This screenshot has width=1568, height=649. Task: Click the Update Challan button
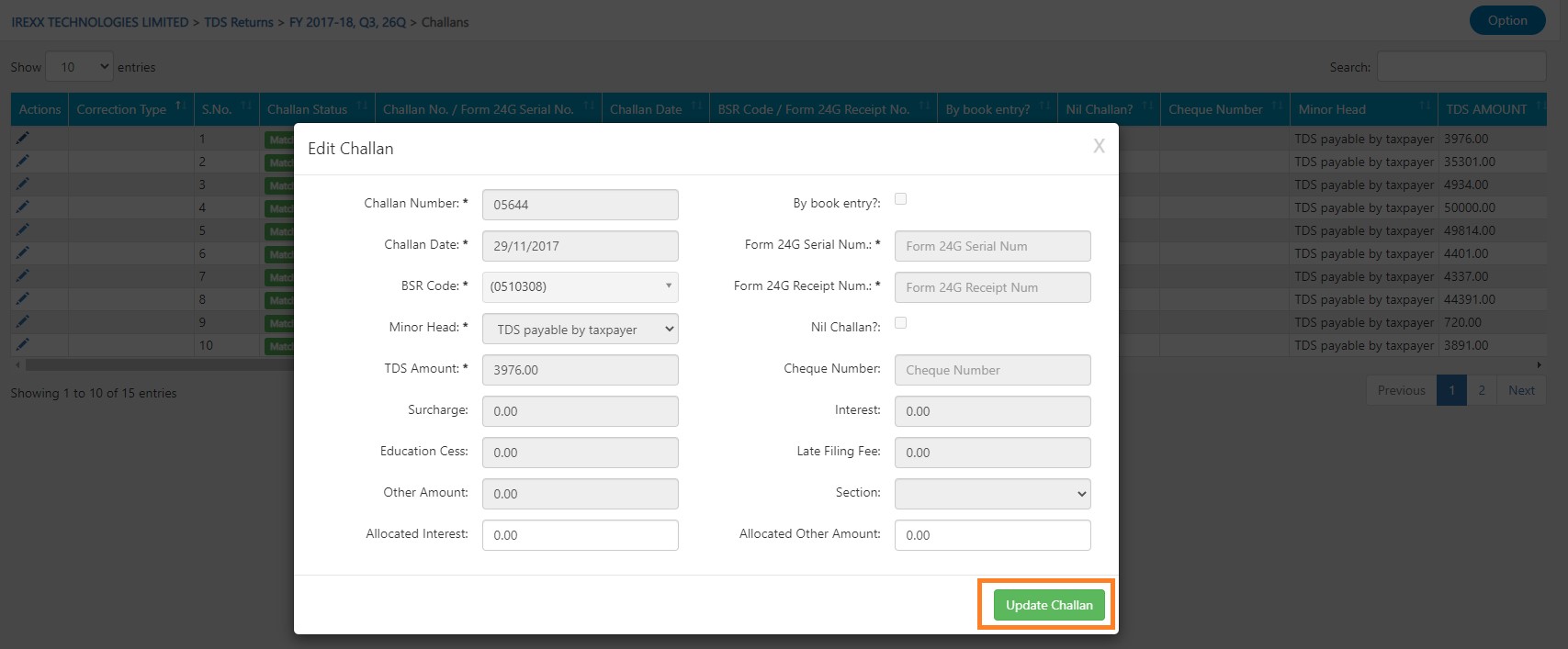(1049, 605)
